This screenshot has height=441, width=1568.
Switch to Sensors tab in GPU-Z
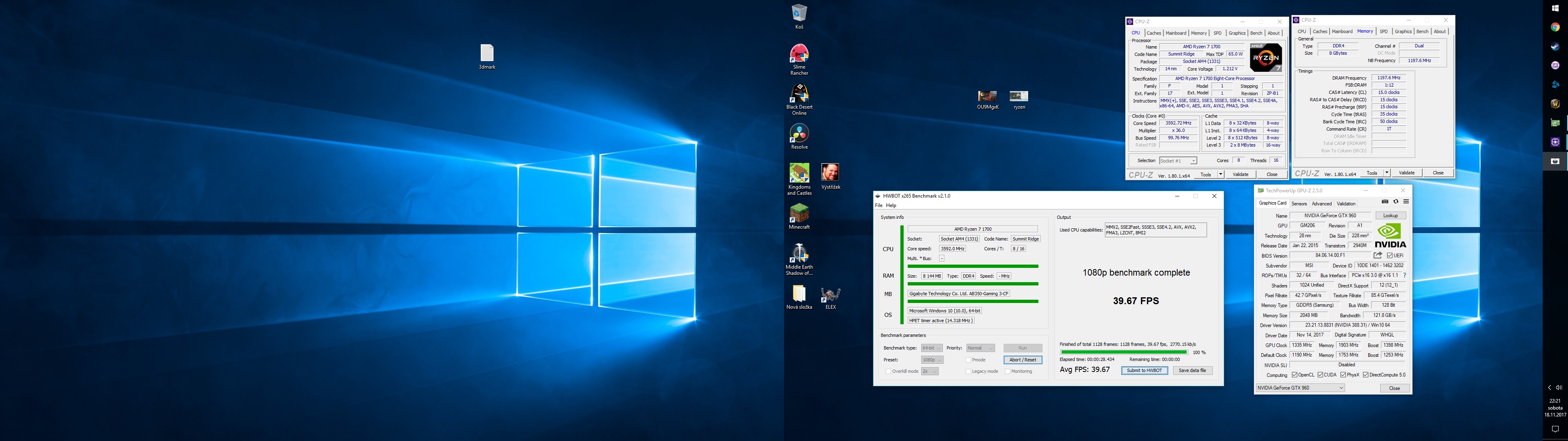(x=1299, y=203)
